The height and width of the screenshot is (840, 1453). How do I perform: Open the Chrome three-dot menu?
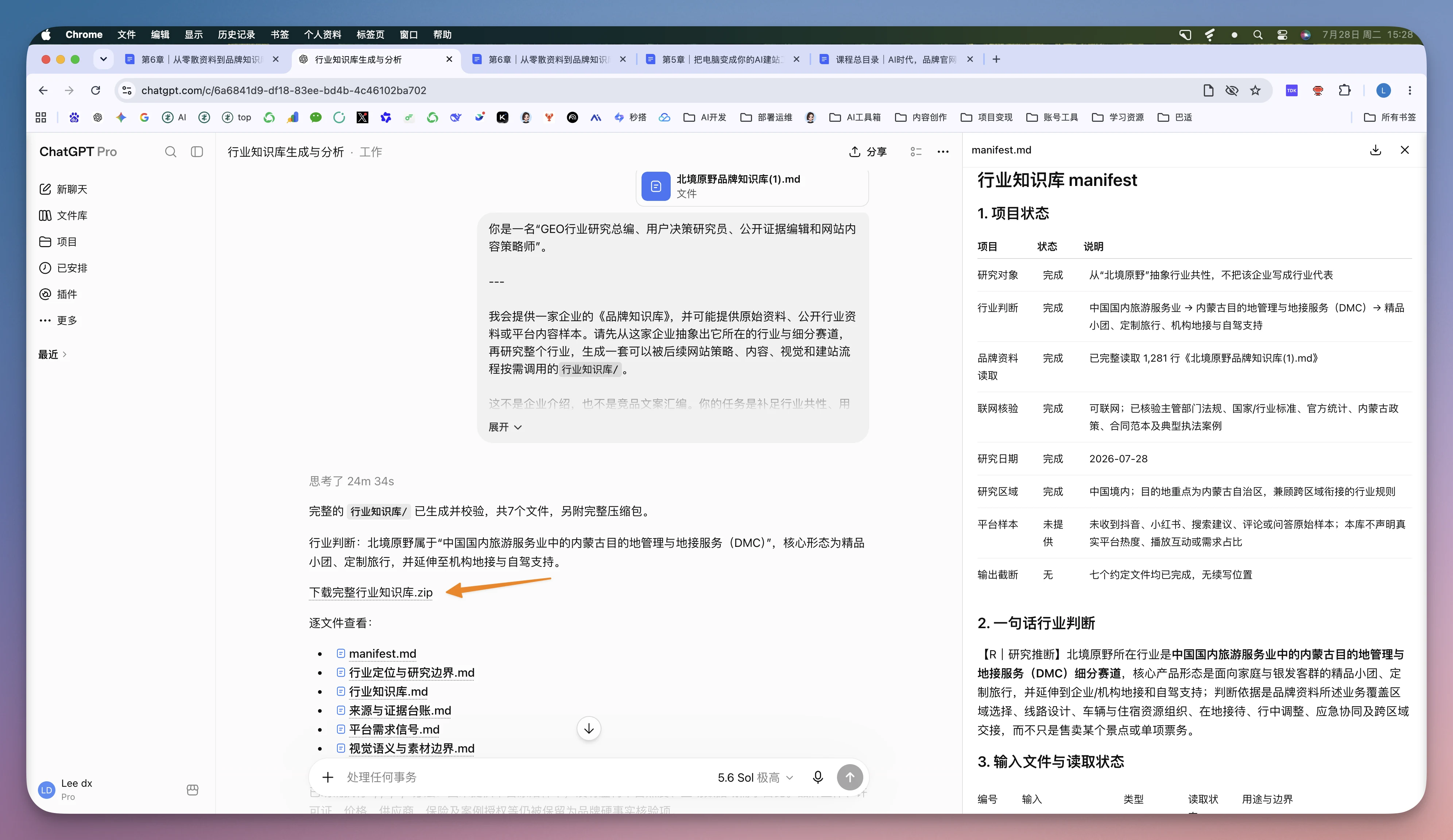pyautogui.click(x=1410, y=90)
